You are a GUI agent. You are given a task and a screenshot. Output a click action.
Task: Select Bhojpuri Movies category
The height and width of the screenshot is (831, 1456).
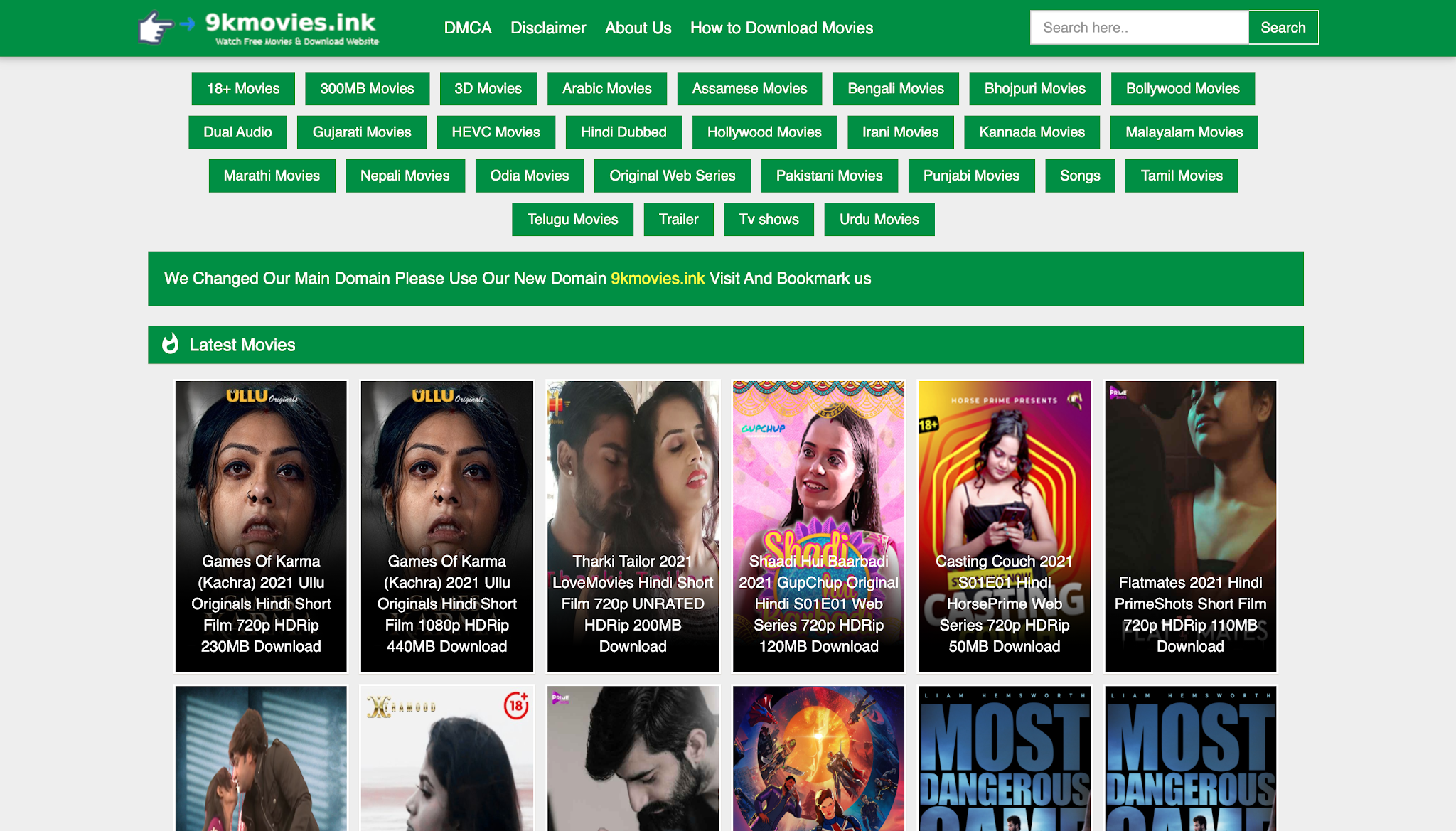coord(1035,89)
